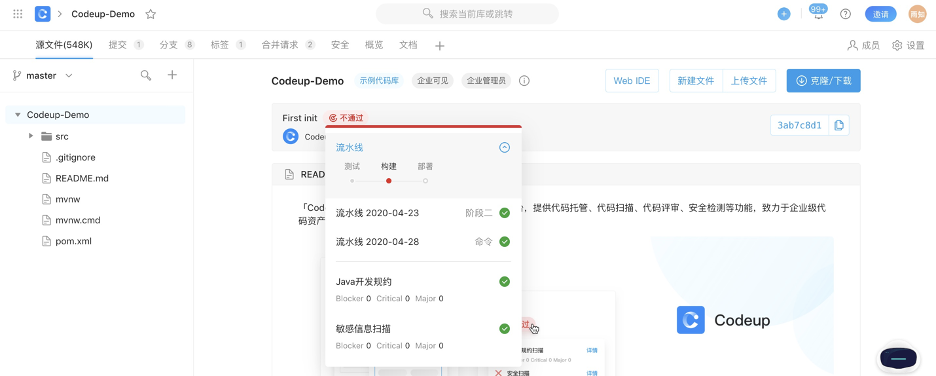Click the green check for 流水线 2020-04-23

[504, 212]
